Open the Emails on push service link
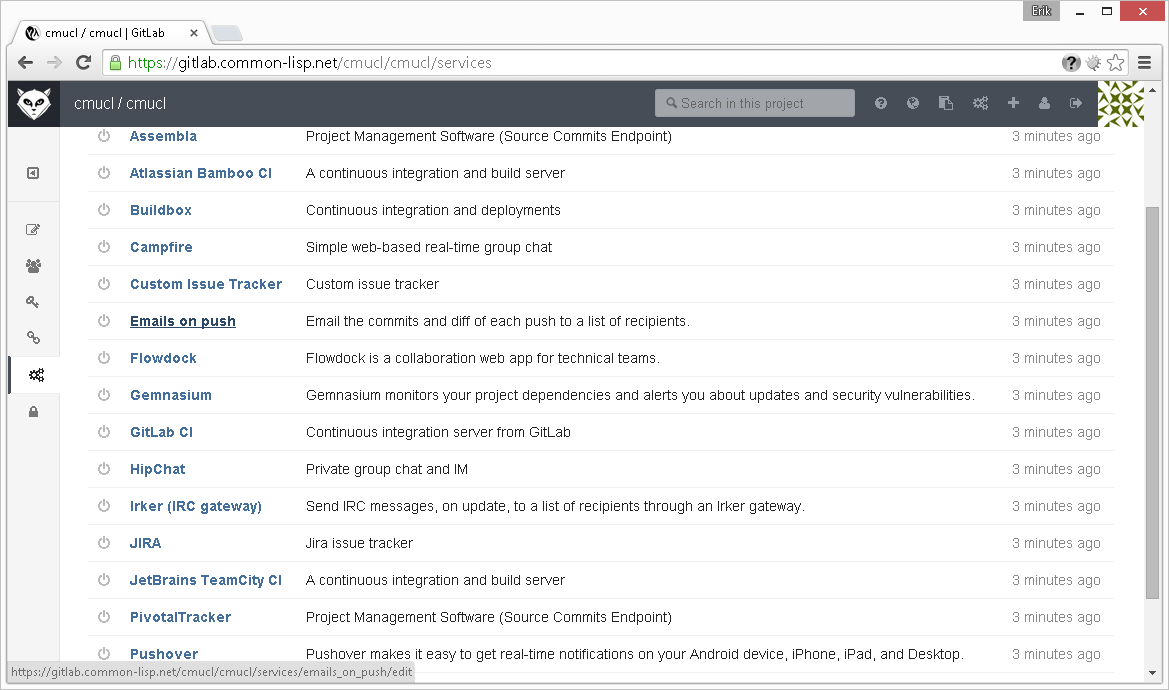The height and width of the screenshot is (690, 1169). click(x=183, y=321)
